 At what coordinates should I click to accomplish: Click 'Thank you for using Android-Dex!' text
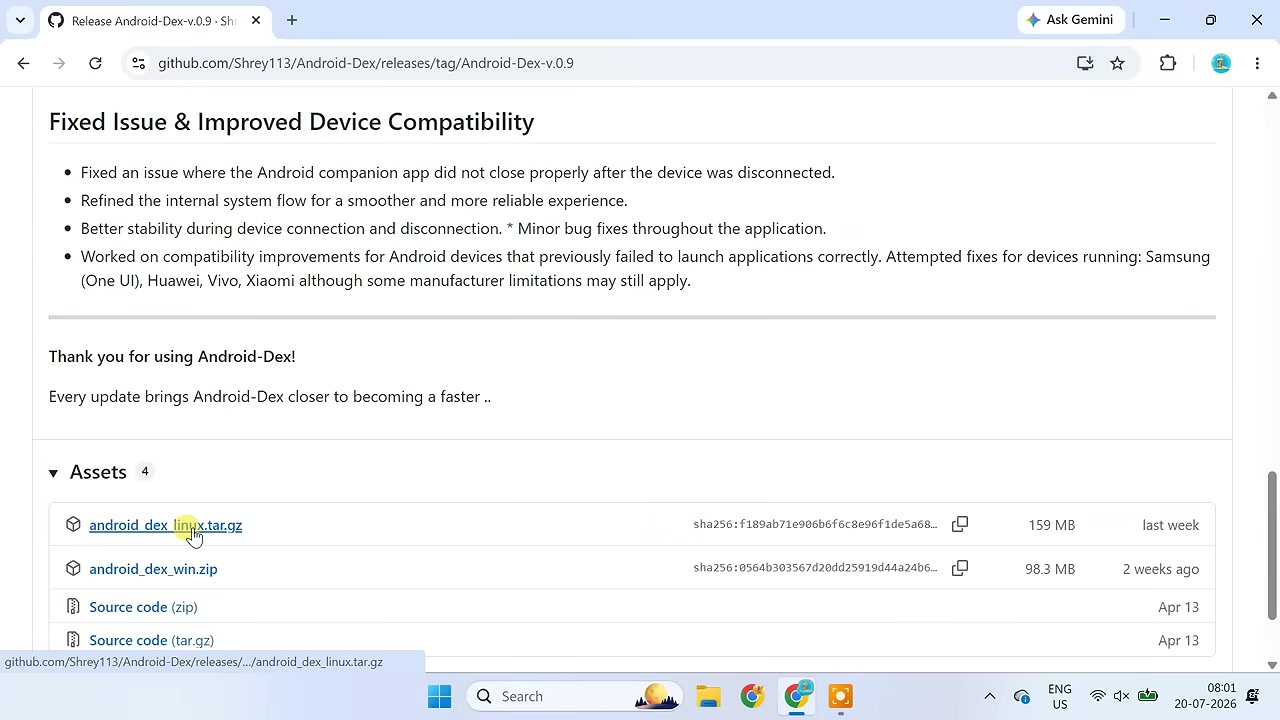point(172,356)
